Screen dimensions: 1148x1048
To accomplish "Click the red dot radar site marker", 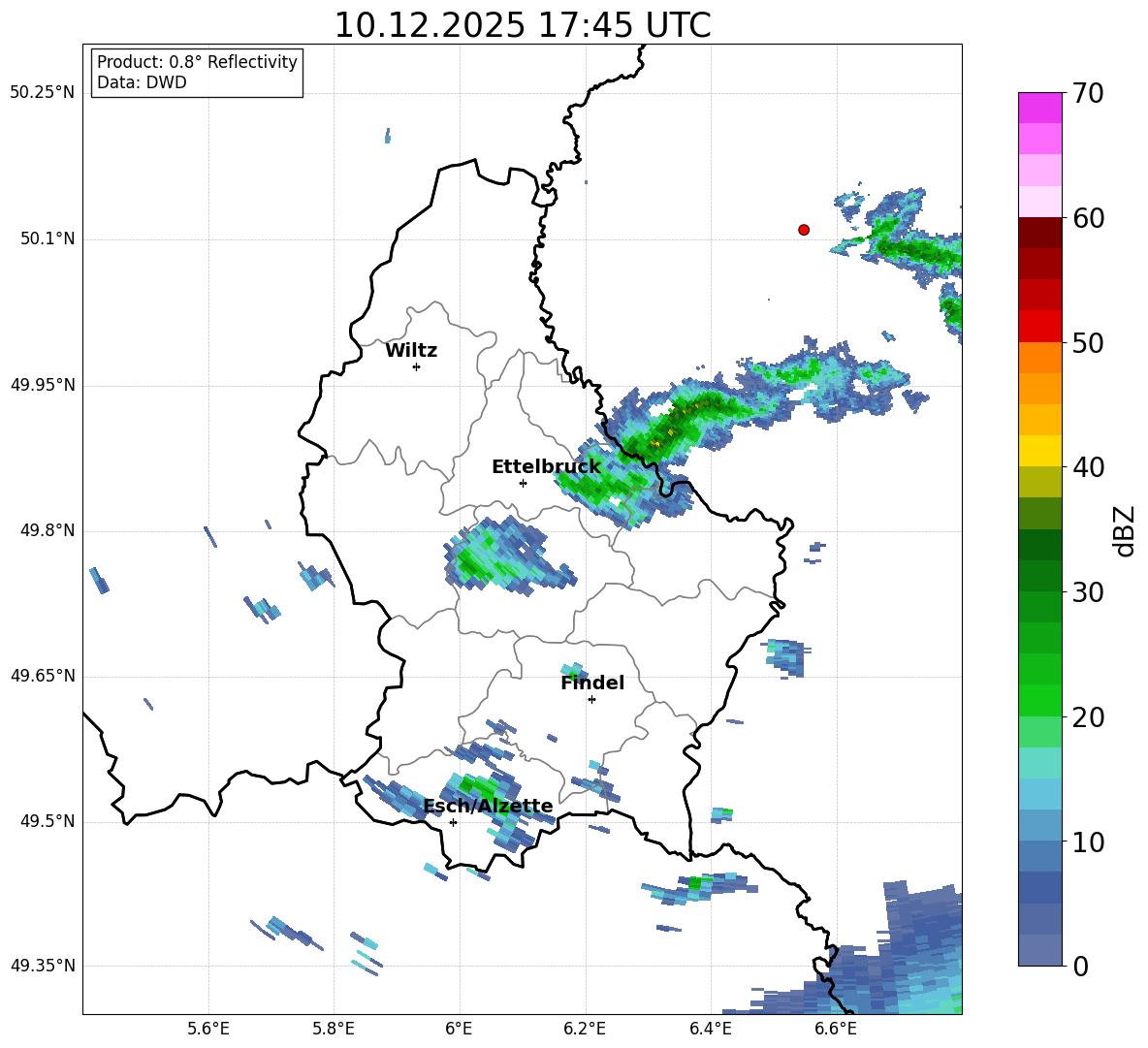I will pos(804,230).
